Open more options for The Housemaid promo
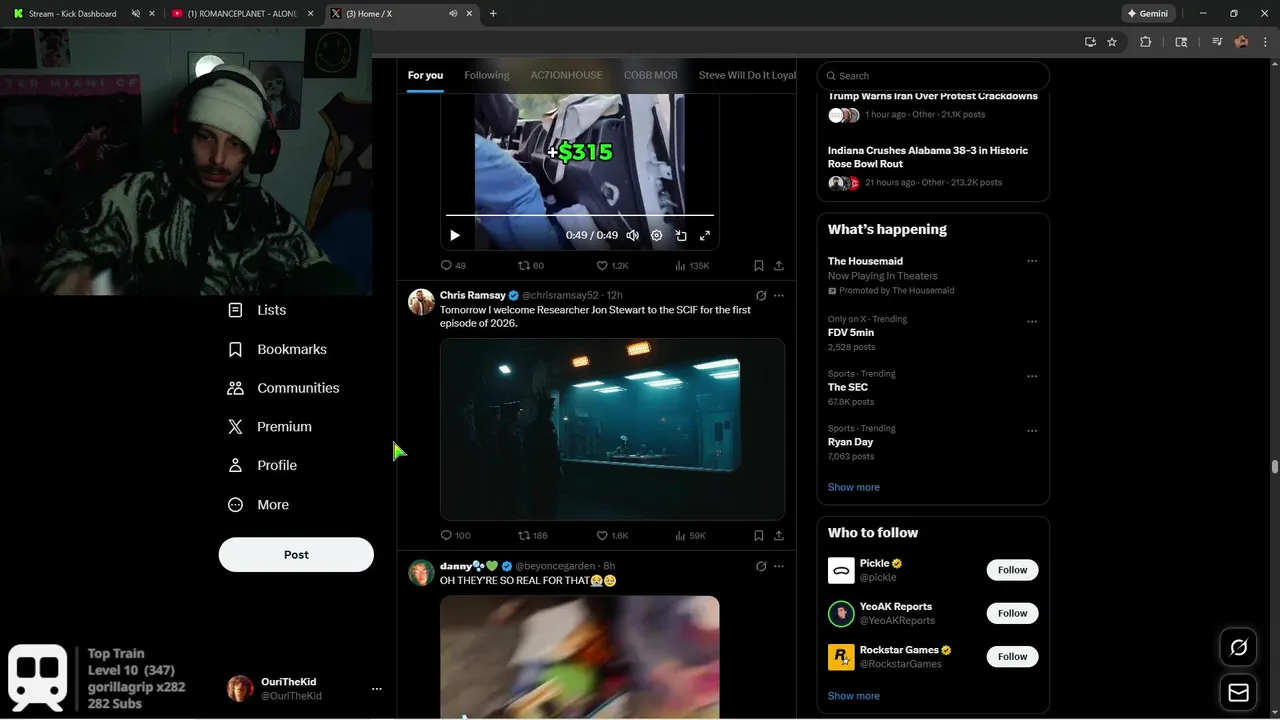The width and height of the screenshot is (1280, 720). point(1032,261)
